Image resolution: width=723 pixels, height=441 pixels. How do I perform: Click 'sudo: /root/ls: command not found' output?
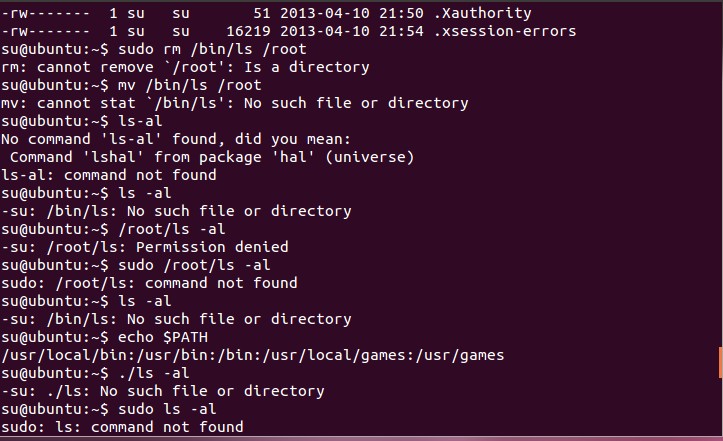(x=149, y=283)
